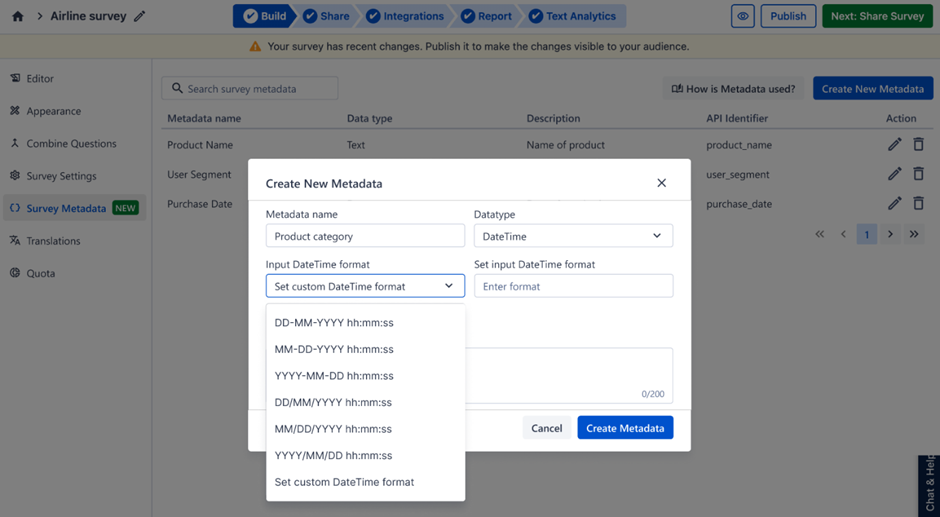940x517 pixels.
Task: Click the home icon in breadcrumb
Action: (x=17, y=16)
